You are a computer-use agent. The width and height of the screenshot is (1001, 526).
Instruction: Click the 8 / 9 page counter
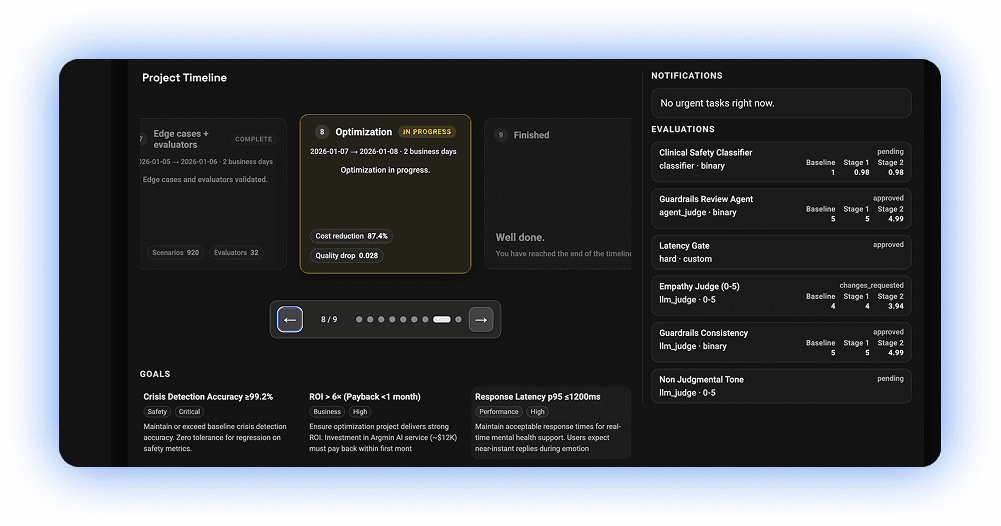tap(329, 319)
